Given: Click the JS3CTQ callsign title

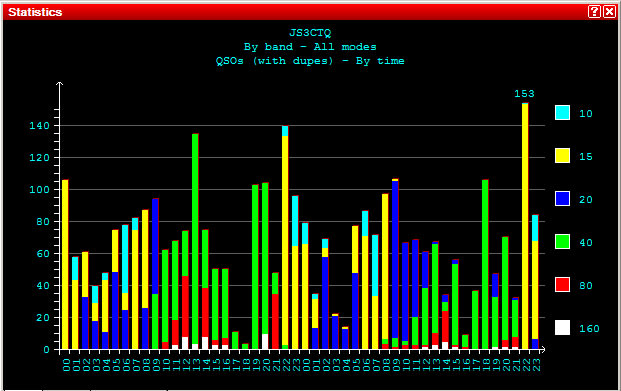Looking at the screenshot, I should pyautogui.click(x=310, y=33).
